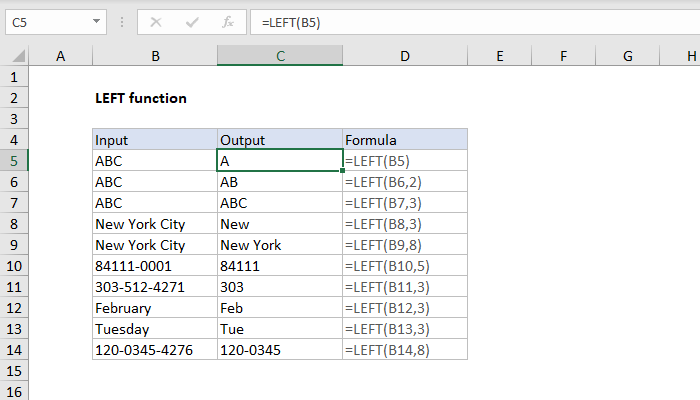Viewport: 700px width, 400px height.
Task: Click the insert function fx icon
Action: (x=228, y=20)
